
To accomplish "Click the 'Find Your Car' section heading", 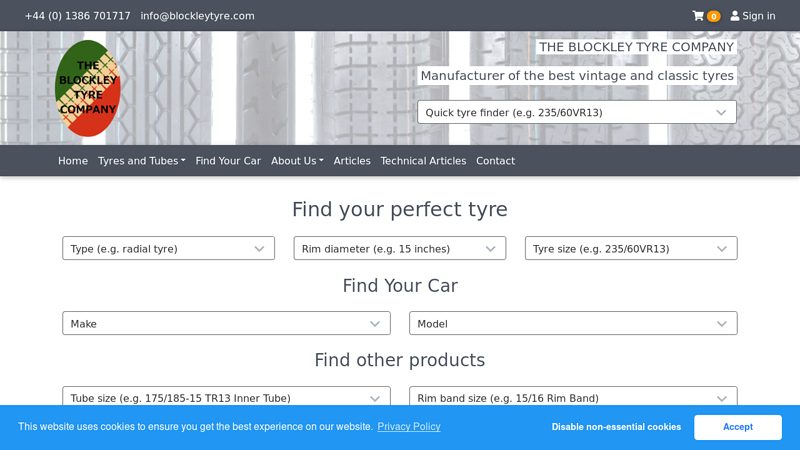I will point(399,286).
